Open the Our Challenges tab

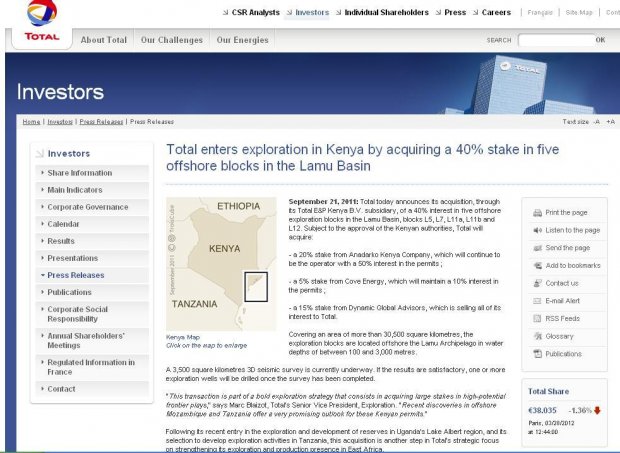(172, 40)
